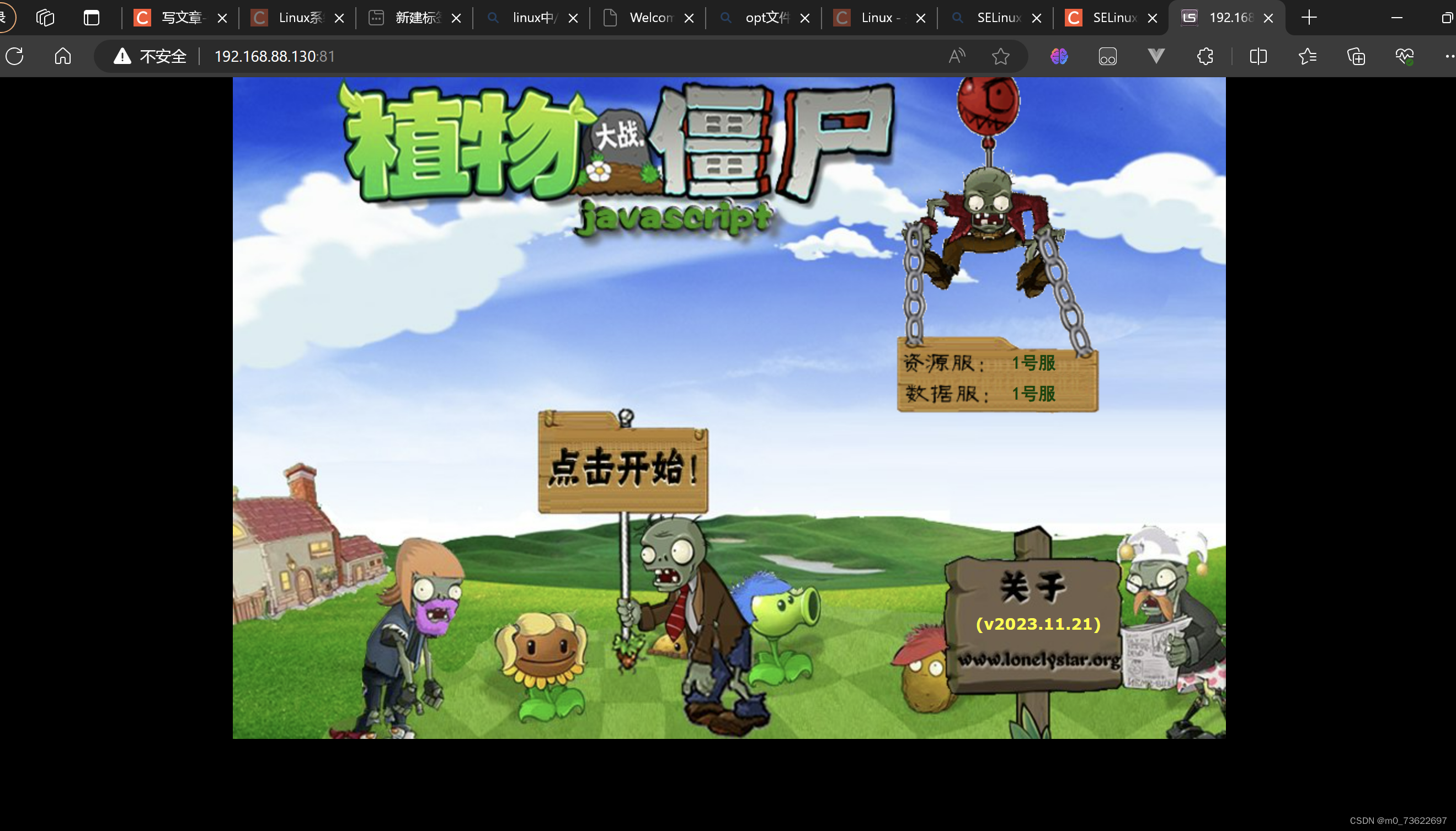
Task: Select the 数据服 1号服 option
Action: pos(1033,394)
